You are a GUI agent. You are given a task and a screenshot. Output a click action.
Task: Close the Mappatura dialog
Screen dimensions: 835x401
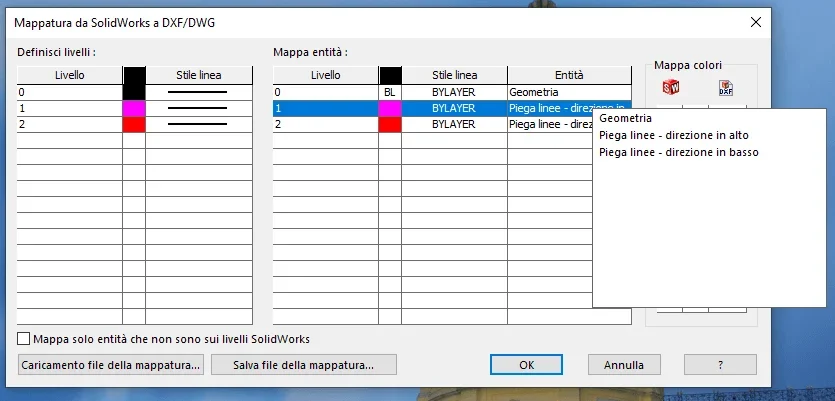tap(755, 22)
